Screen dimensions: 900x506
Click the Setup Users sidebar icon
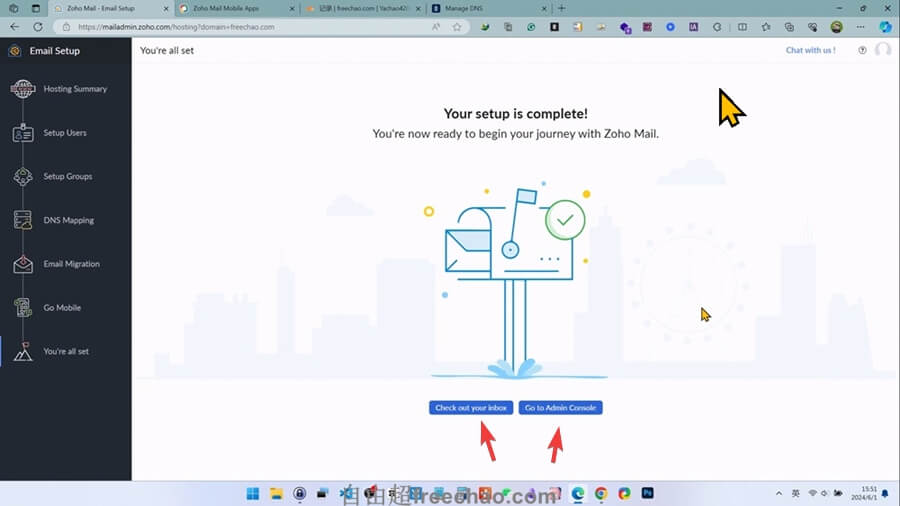[x=23, y=133]
